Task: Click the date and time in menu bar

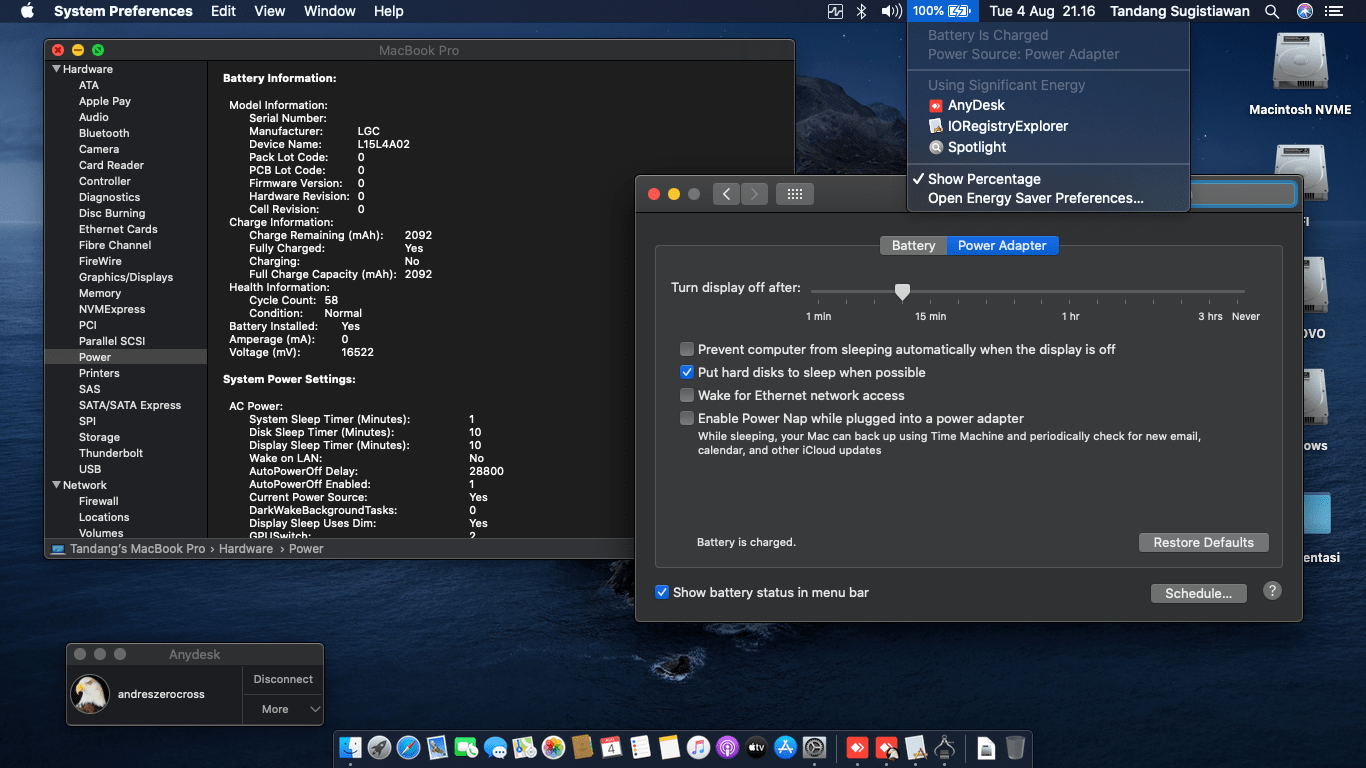Action: tap(1042, 11)
